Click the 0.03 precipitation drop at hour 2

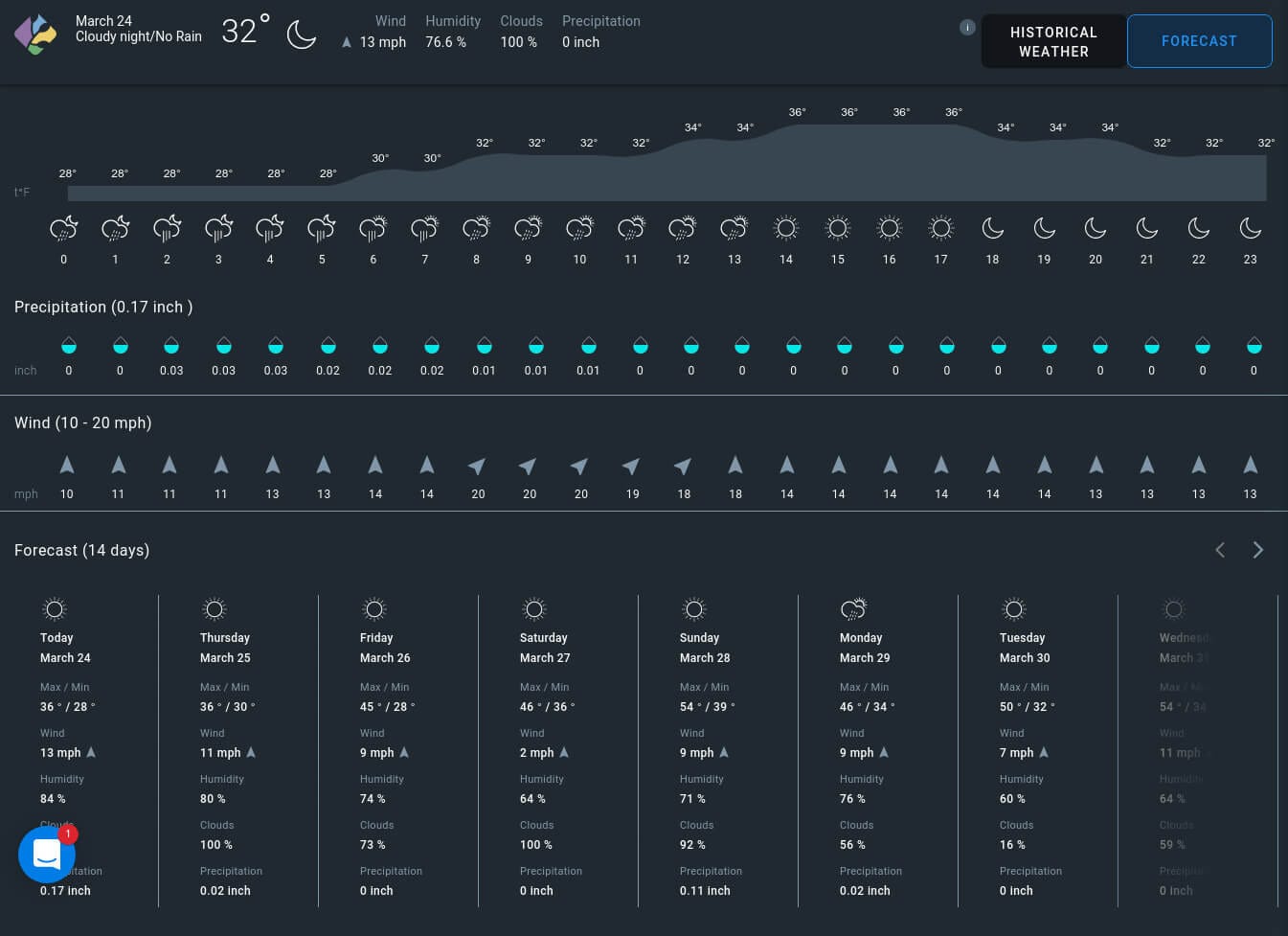point(171,345)
